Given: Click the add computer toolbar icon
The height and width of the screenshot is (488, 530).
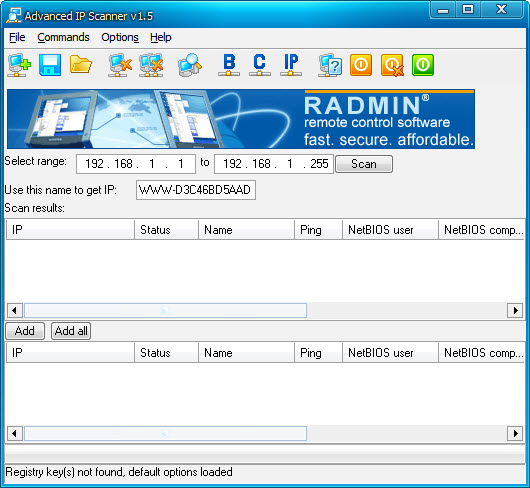Looking at the screenshot, I should tap(19, 65).
